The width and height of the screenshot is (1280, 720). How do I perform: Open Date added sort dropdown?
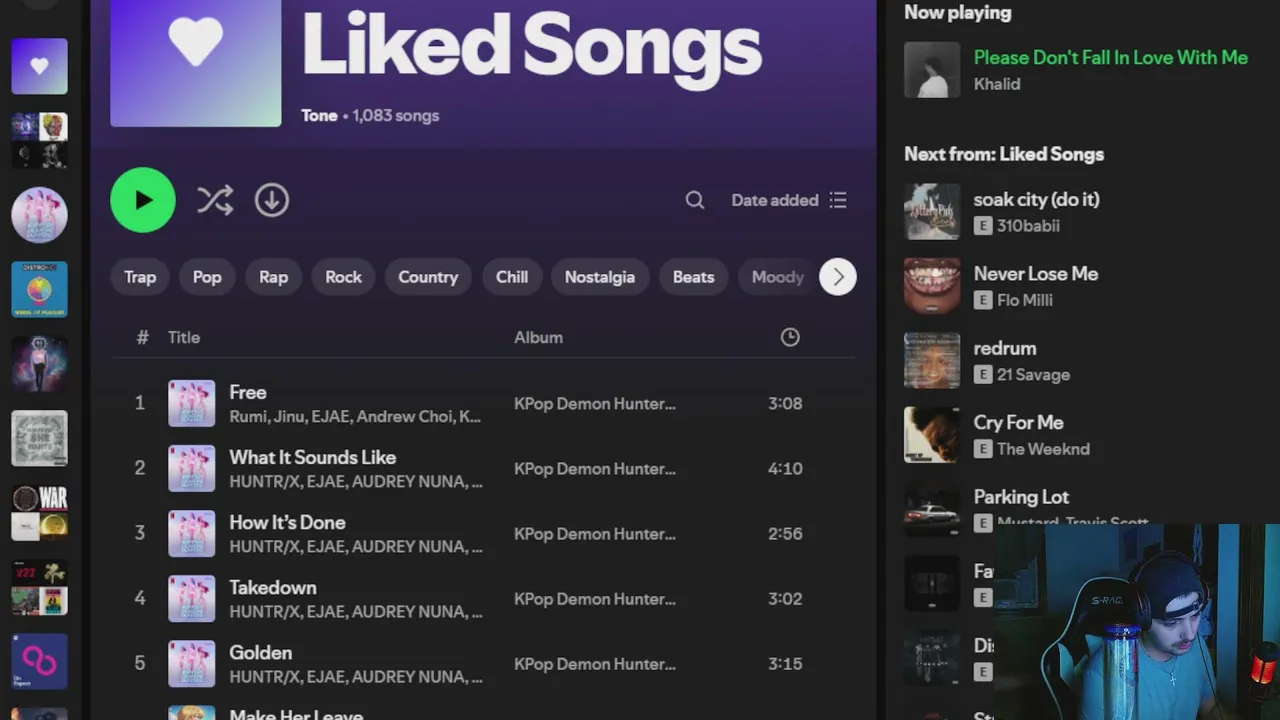(x=789, y=200)
